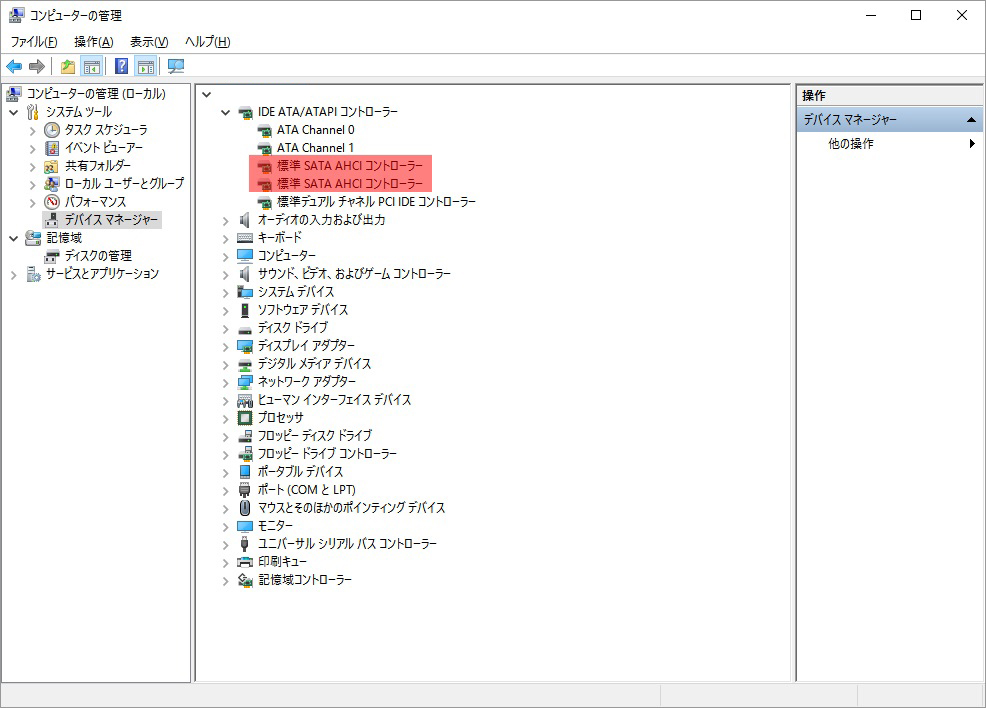This screenshot has width=986, height=708.
Task: Open the ファイル(F) menu
Action: click(34, 41)
